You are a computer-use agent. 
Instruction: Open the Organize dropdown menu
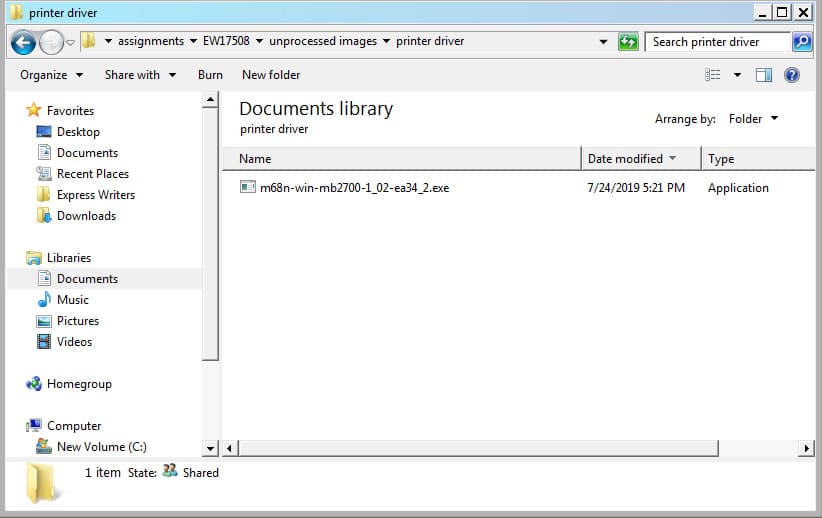pos(43,75)
